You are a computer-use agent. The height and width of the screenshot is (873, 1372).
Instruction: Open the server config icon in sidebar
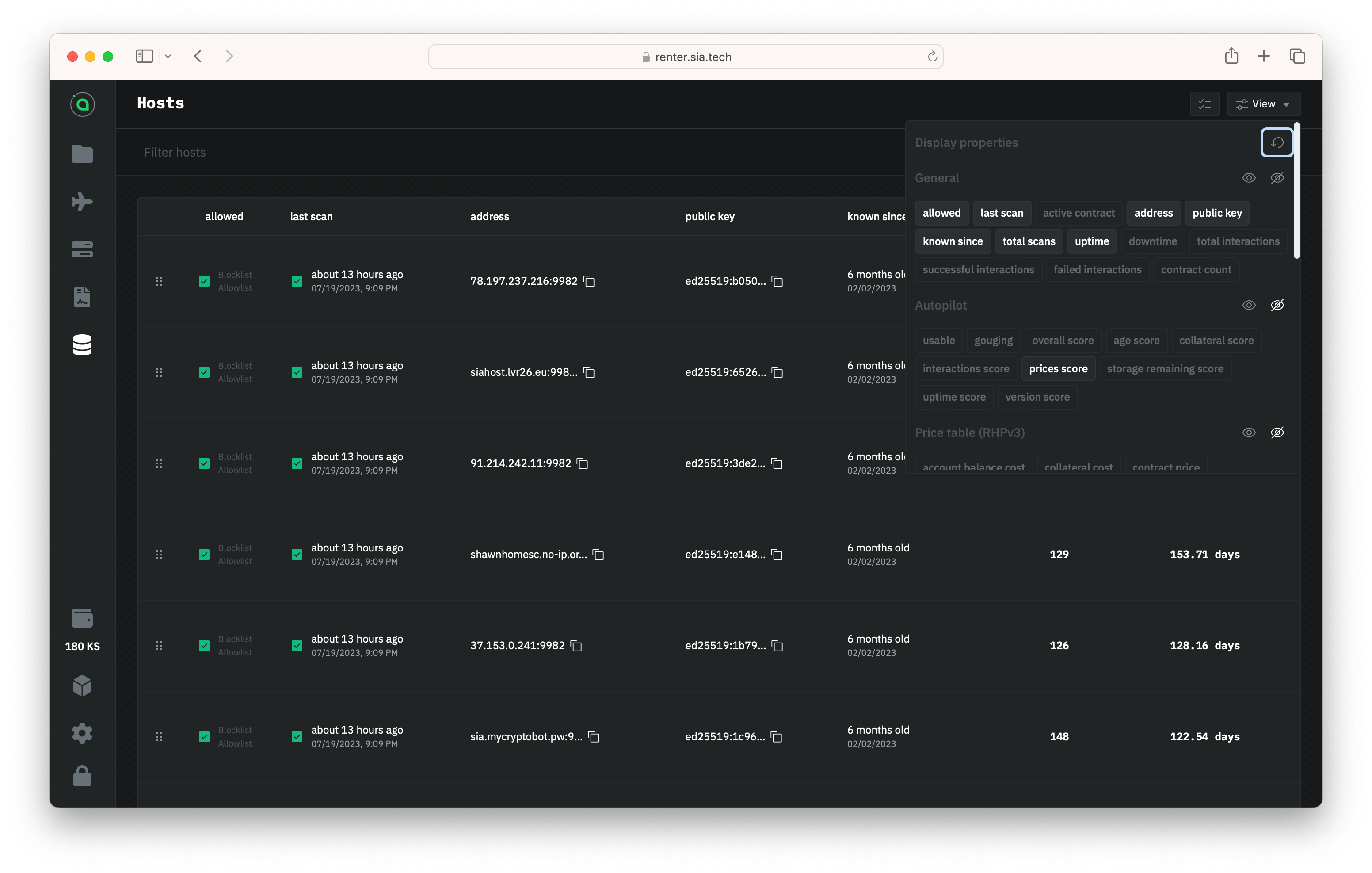82,249
